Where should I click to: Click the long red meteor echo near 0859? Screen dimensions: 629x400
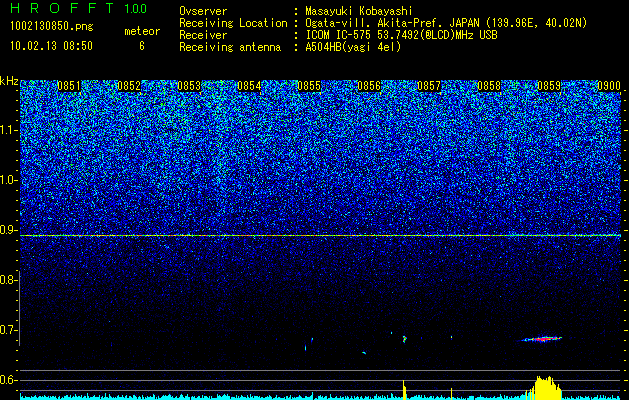(x=542, y=339)
